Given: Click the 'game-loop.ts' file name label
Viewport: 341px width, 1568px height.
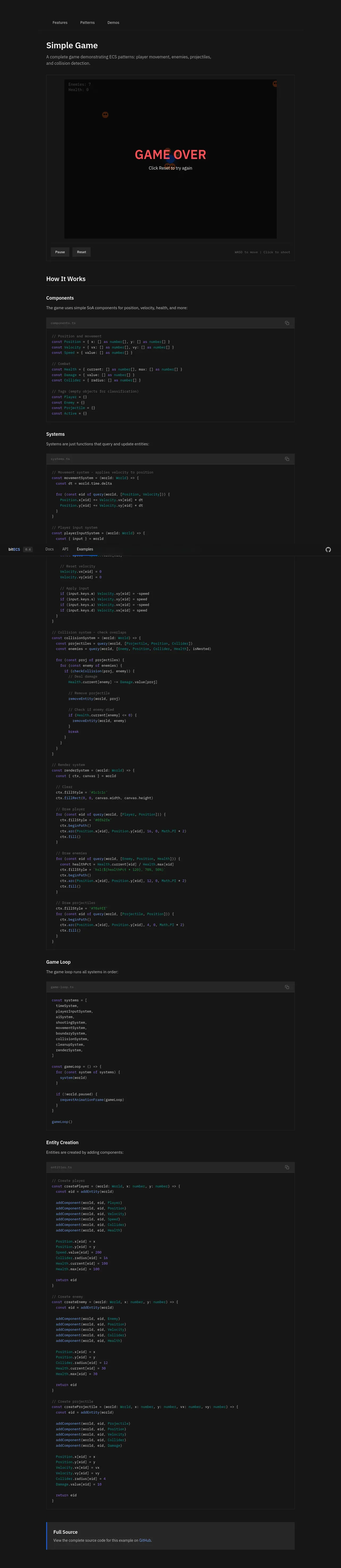Looking at the screenshot, I should click(x=62, y=987).
